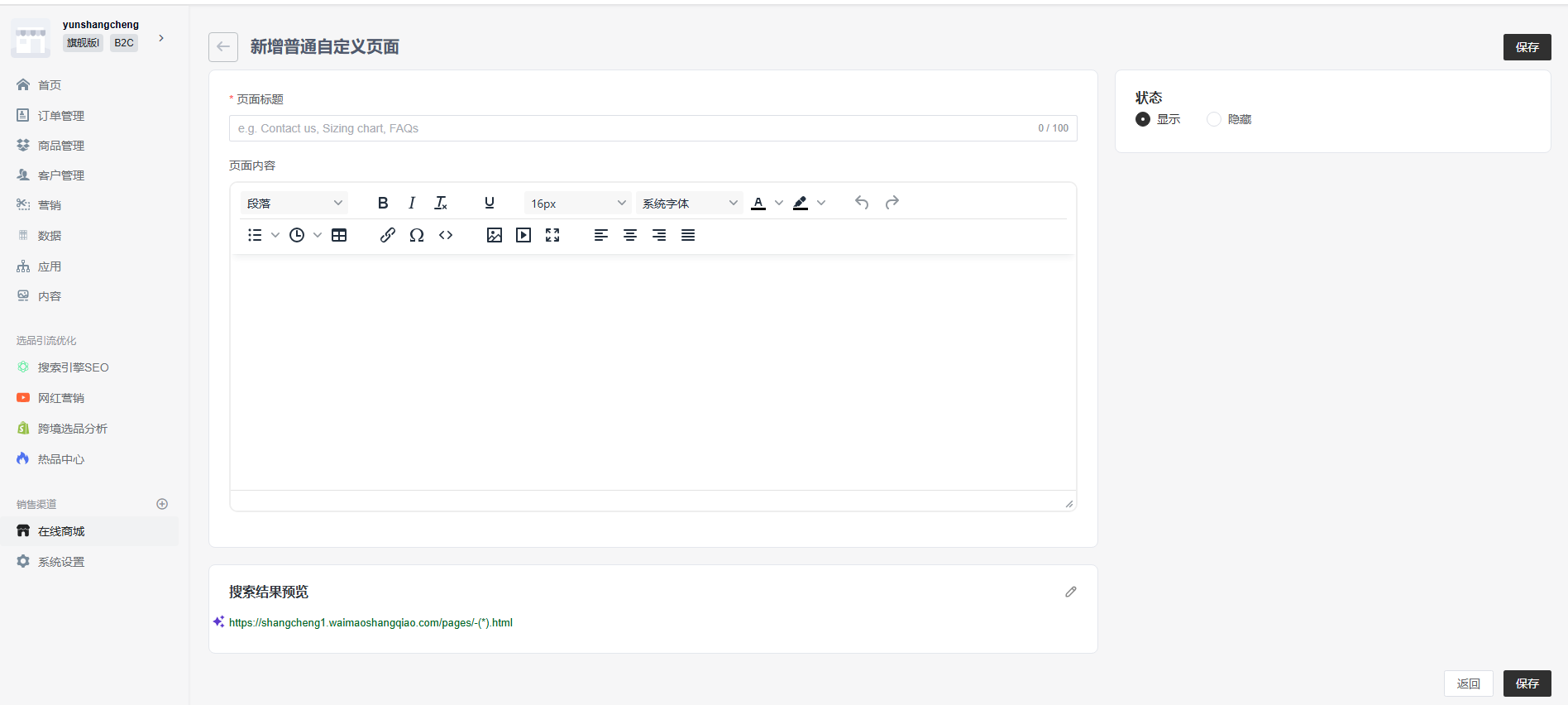Toggle fullscreen editor mode
The image size is (1568, 705).
(552, 235)
